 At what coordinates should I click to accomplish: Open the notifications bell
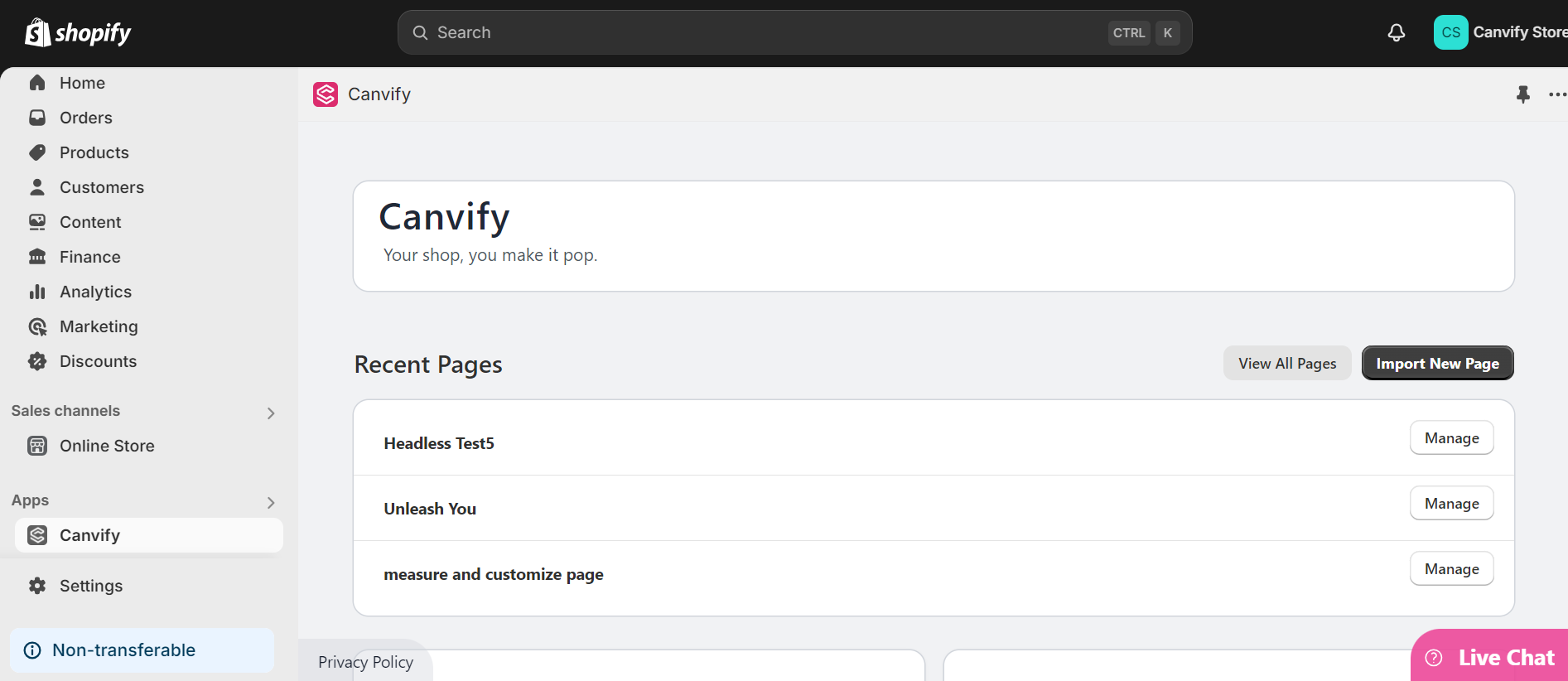(x=1397, y=32)
